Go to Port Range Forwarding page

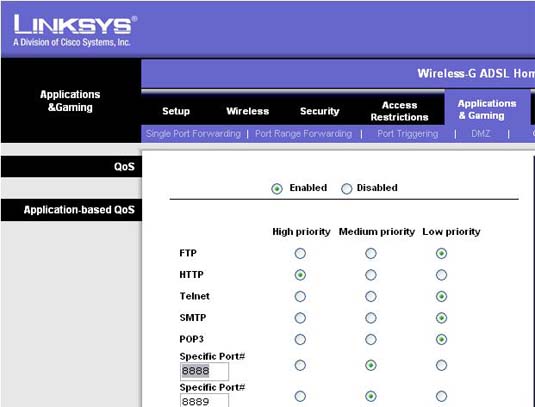[x=304, y=134]
